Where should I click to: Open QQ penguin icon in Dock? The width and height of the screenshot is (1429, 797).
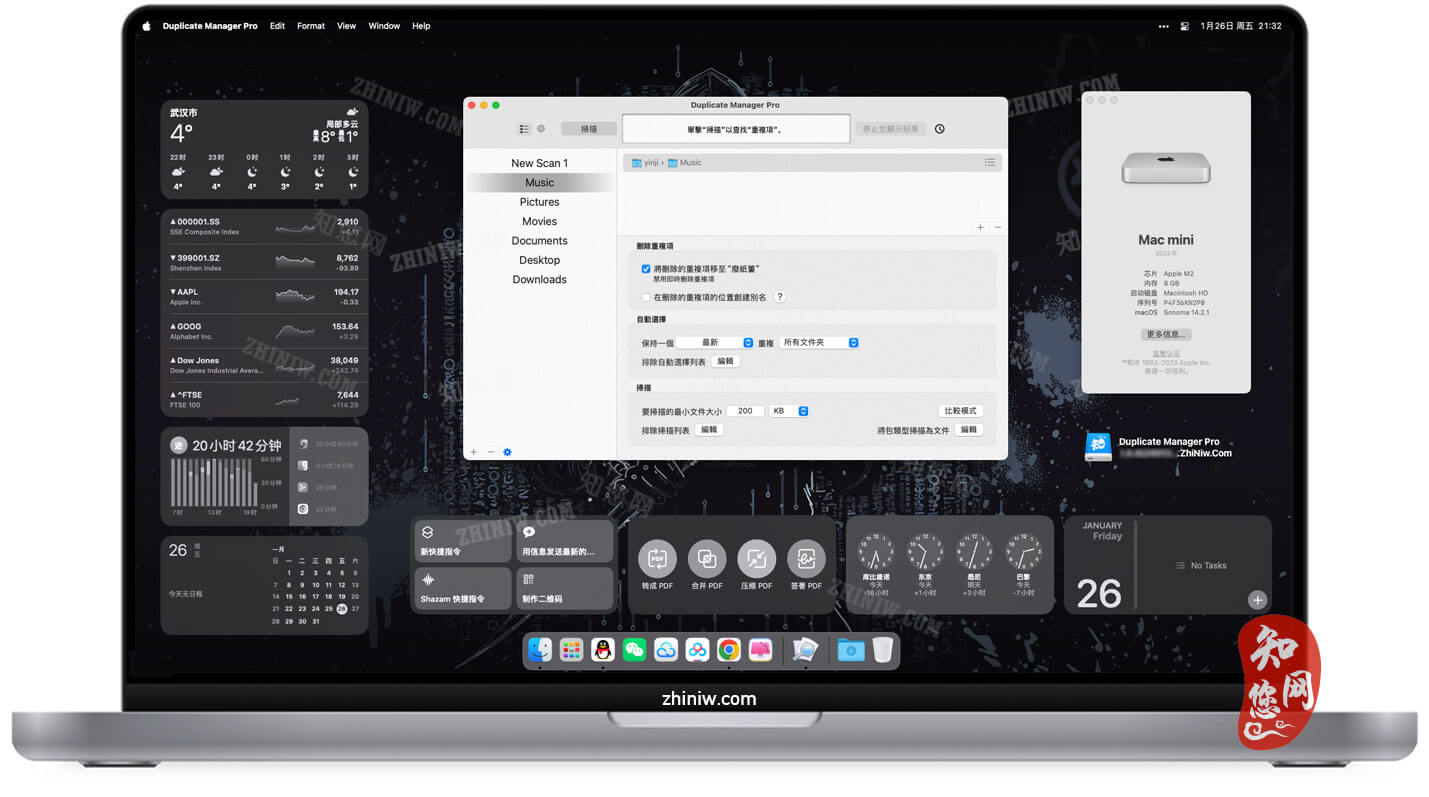tap(602, 650)
